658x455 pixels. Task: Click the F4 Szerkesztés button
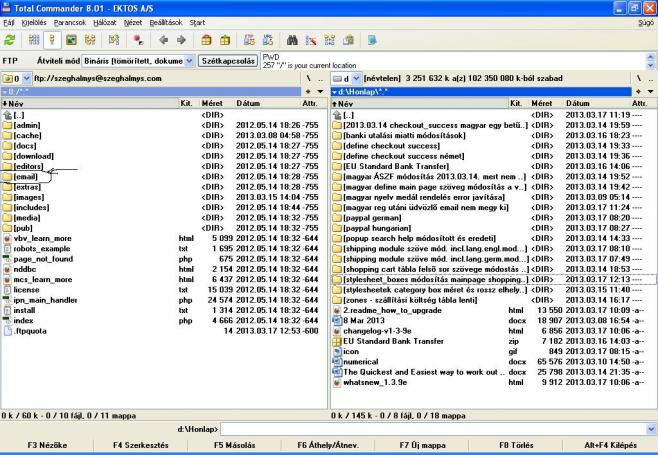click(141, 445)
